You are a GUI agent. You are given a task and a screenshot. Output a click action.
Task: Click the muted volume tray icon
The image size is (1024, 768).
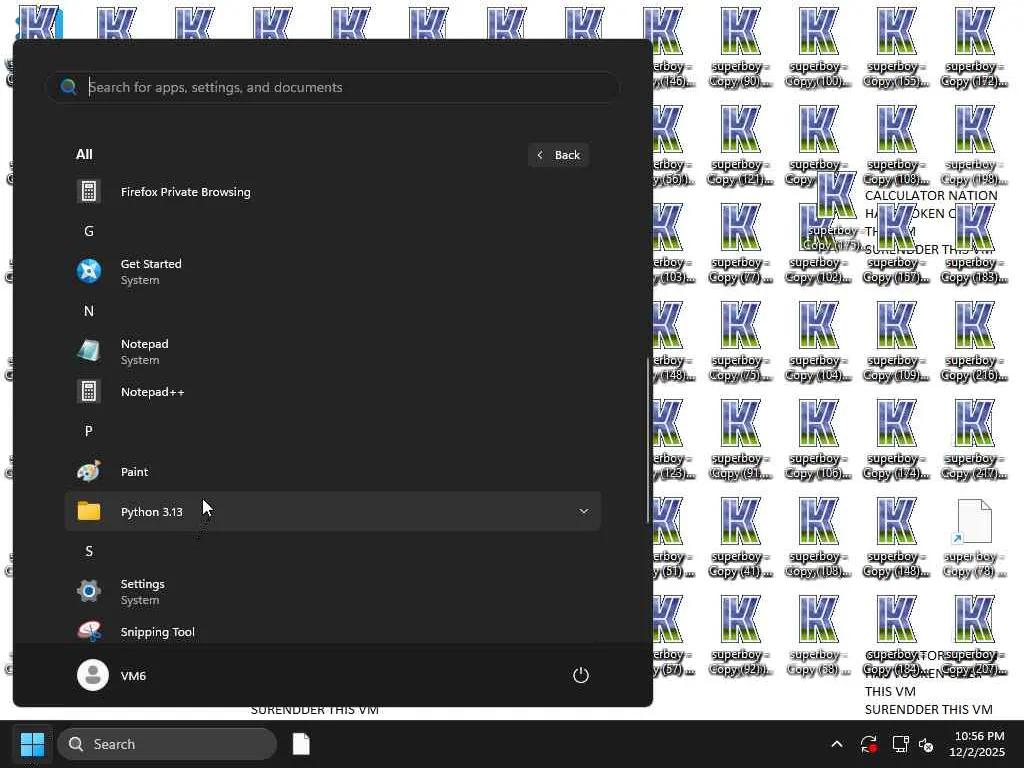[926, 744]
